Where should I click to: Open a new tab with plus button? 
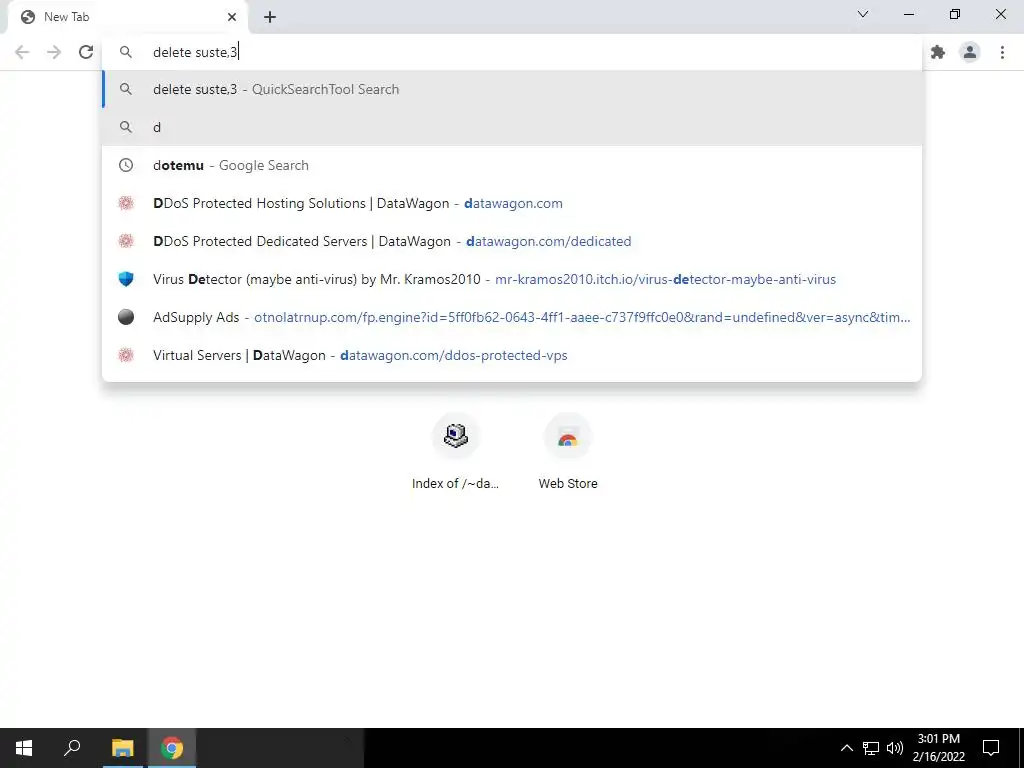pyautogui.click(x=270, y=17)
